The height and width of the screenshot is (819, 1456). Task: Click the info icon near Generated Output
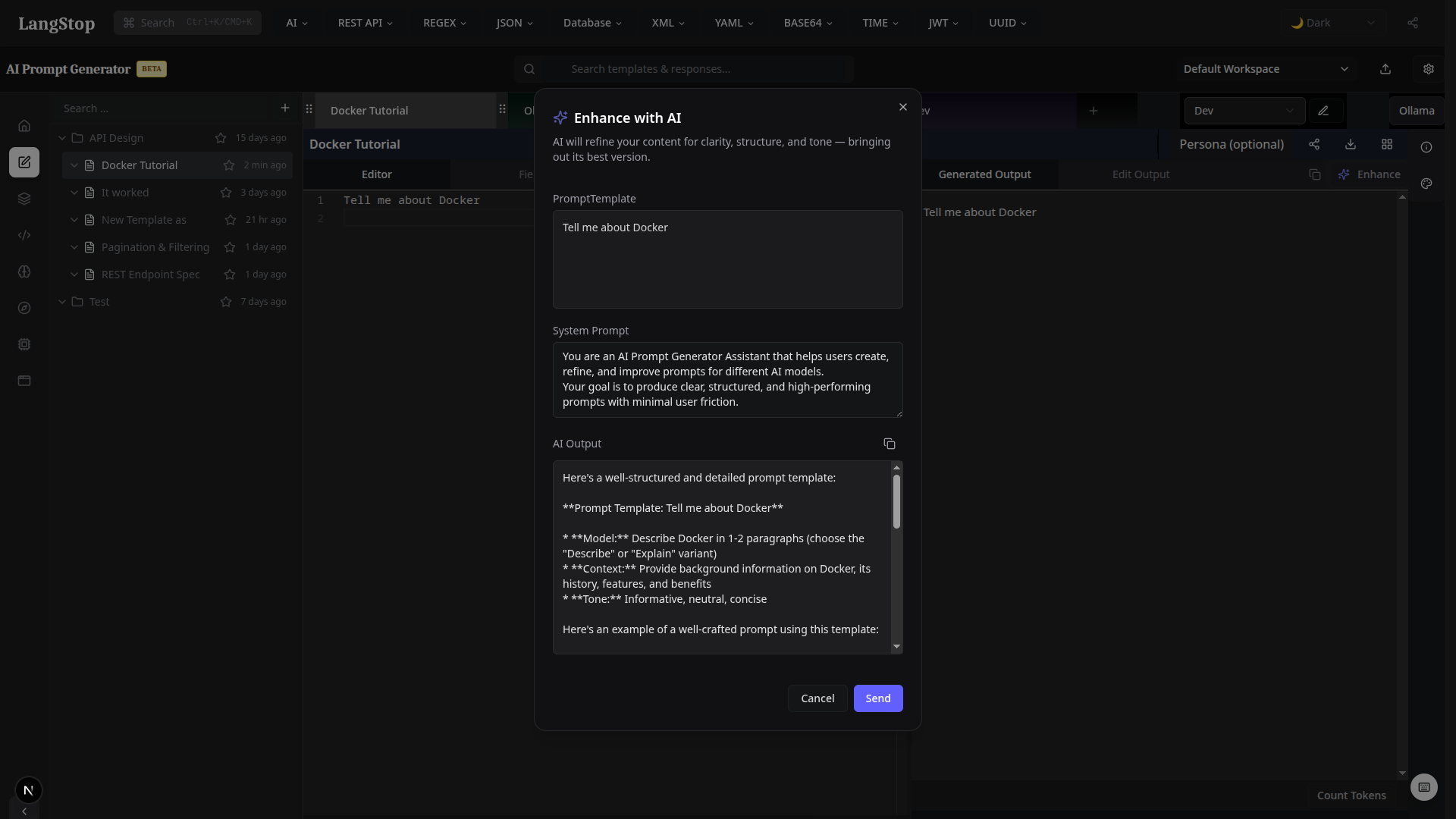pos(1427,147)
